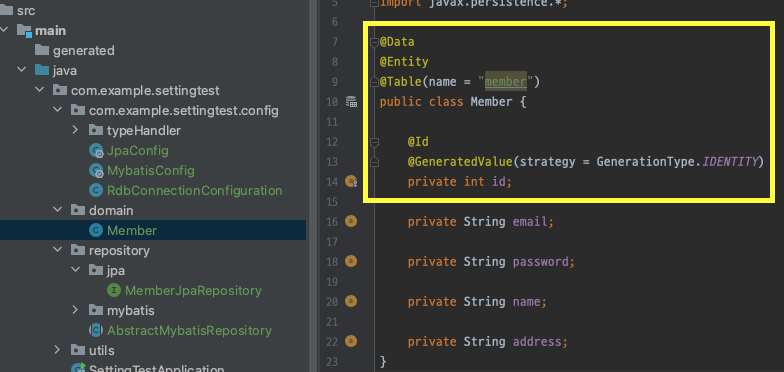Screen dimensions: 784x372
Task: Click the name field gutter icon
Action: tap(351, 301)
